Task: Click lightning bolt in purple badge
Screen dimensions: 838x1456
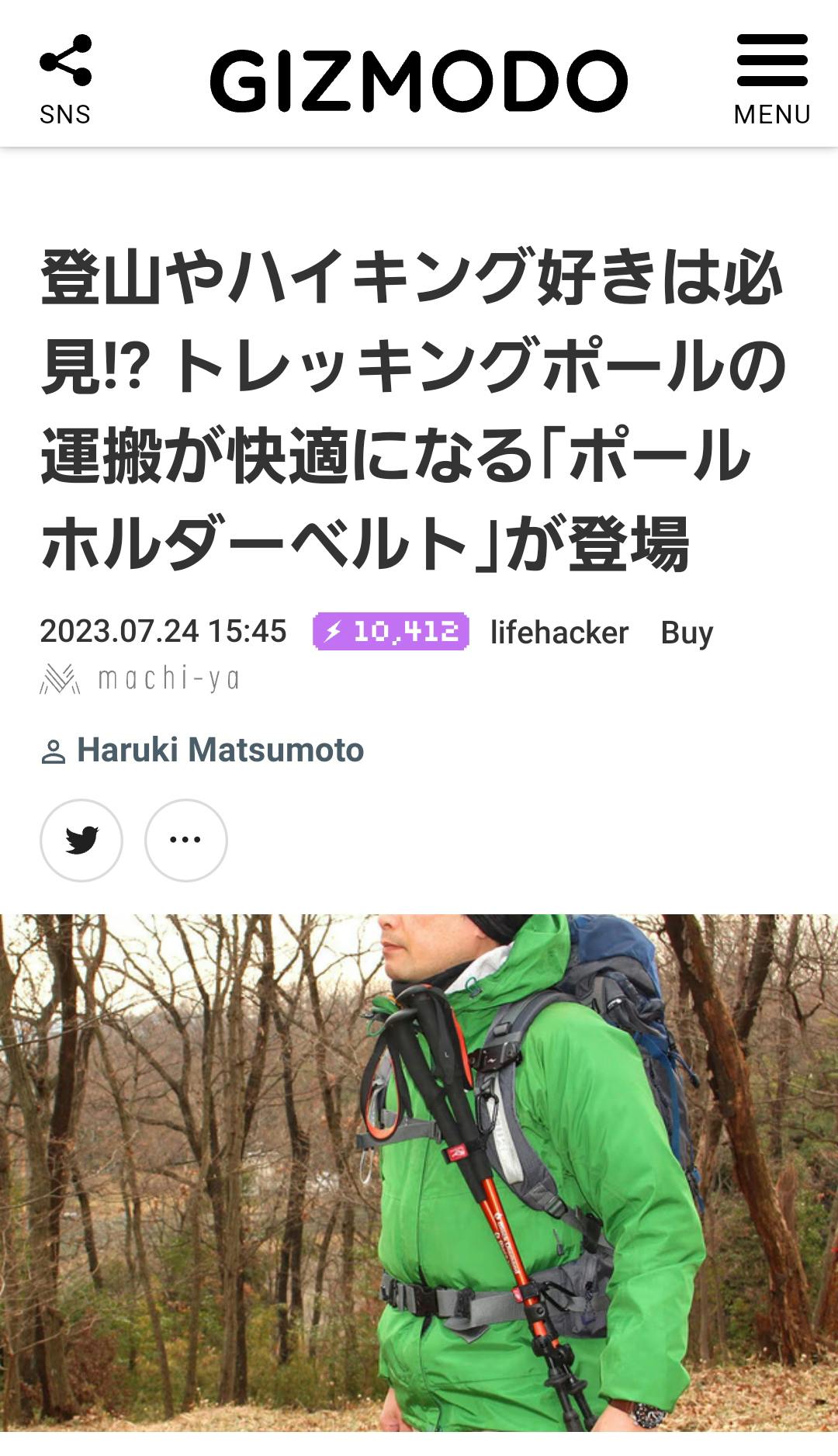Action: [x=333, y=631]
